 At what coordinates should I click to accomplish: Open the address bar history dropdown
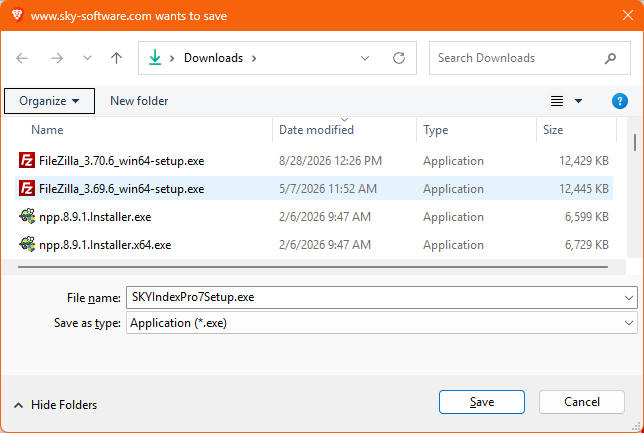[x=365, y=58]
